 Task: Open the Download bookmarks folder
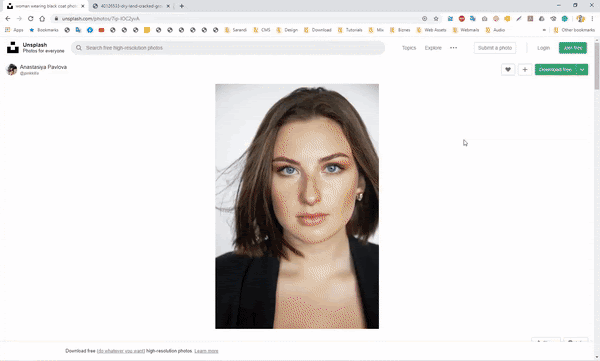point(318,30)
